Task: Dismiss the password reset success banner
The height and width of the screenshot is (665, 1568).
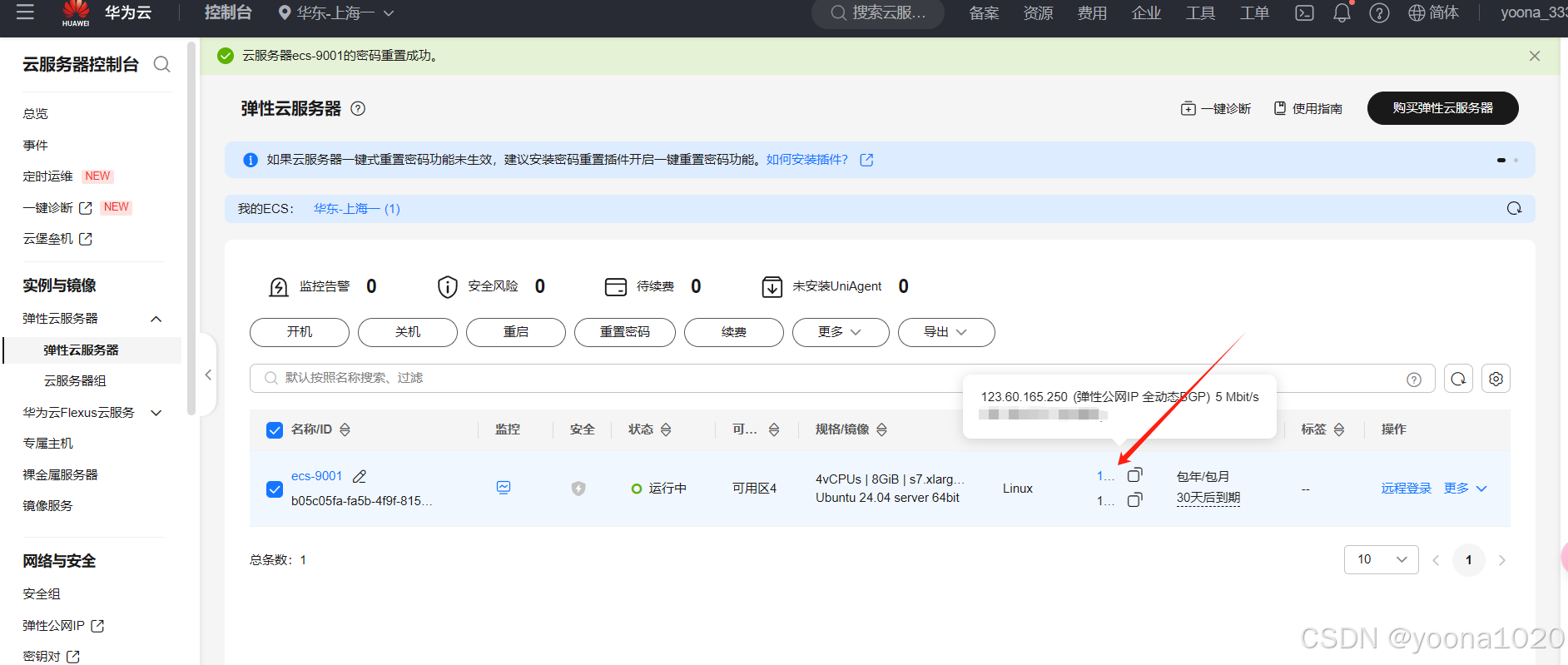Action: [x=1535, y=56]
